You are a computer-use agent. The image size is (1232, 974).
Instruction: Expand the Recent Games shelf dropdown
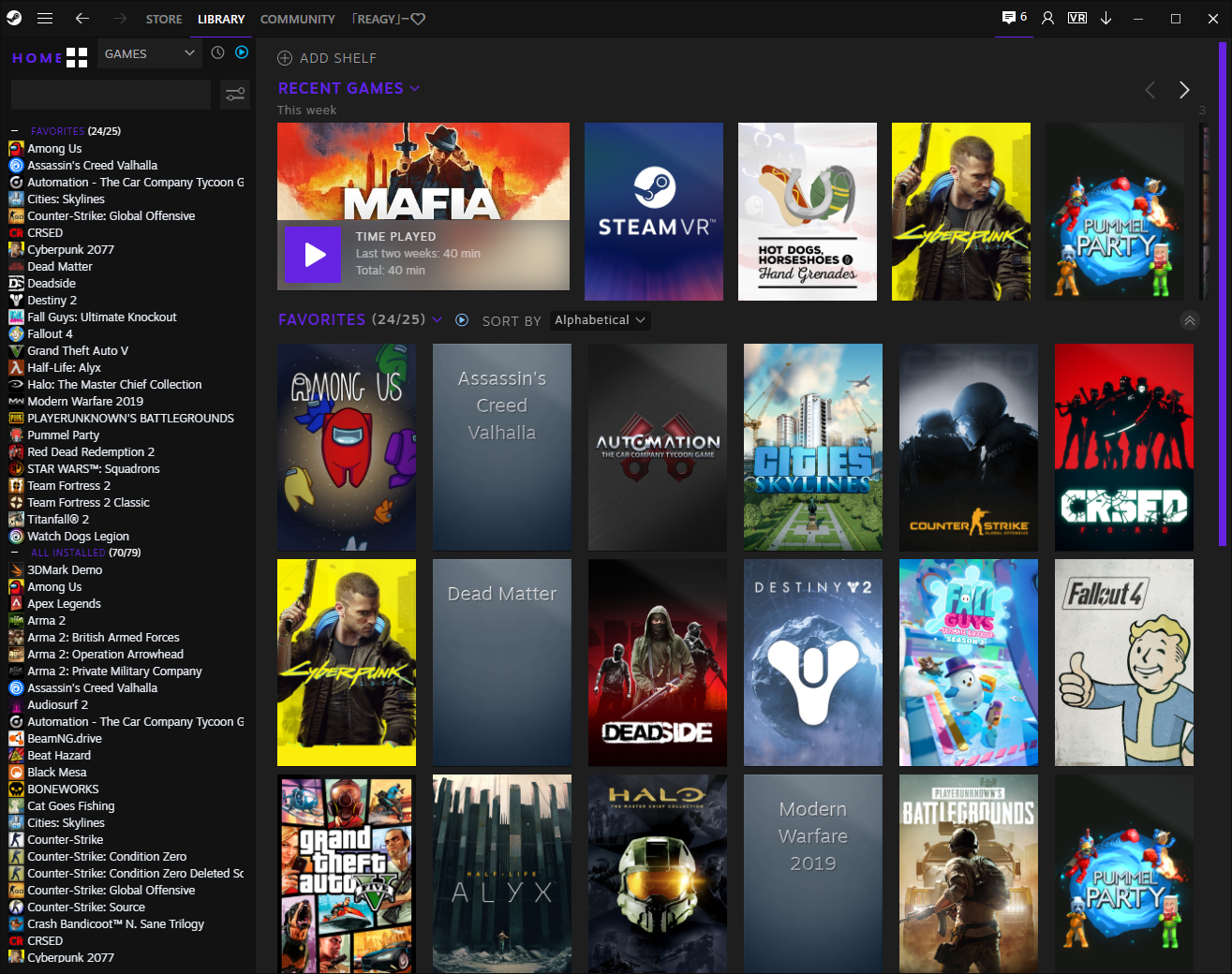point(415,88)
